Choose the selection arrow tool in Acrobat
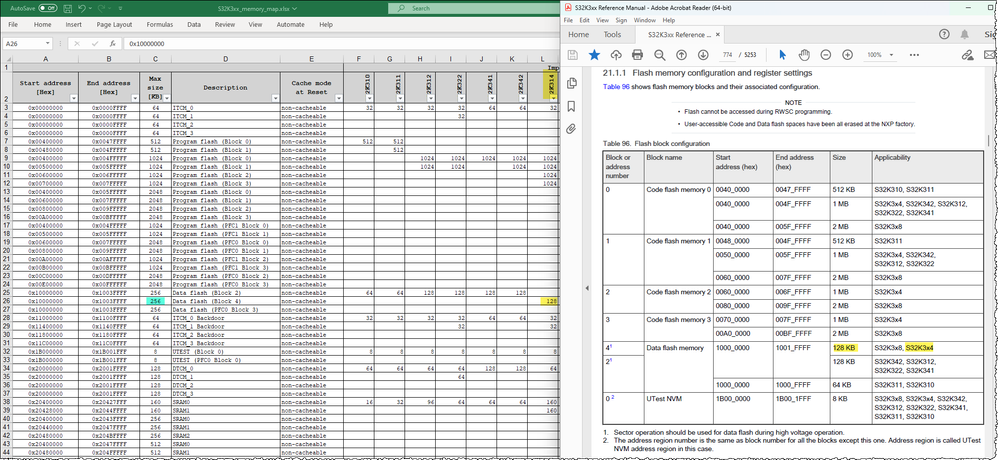The image size is (998, 460). [x=782, y=55]
